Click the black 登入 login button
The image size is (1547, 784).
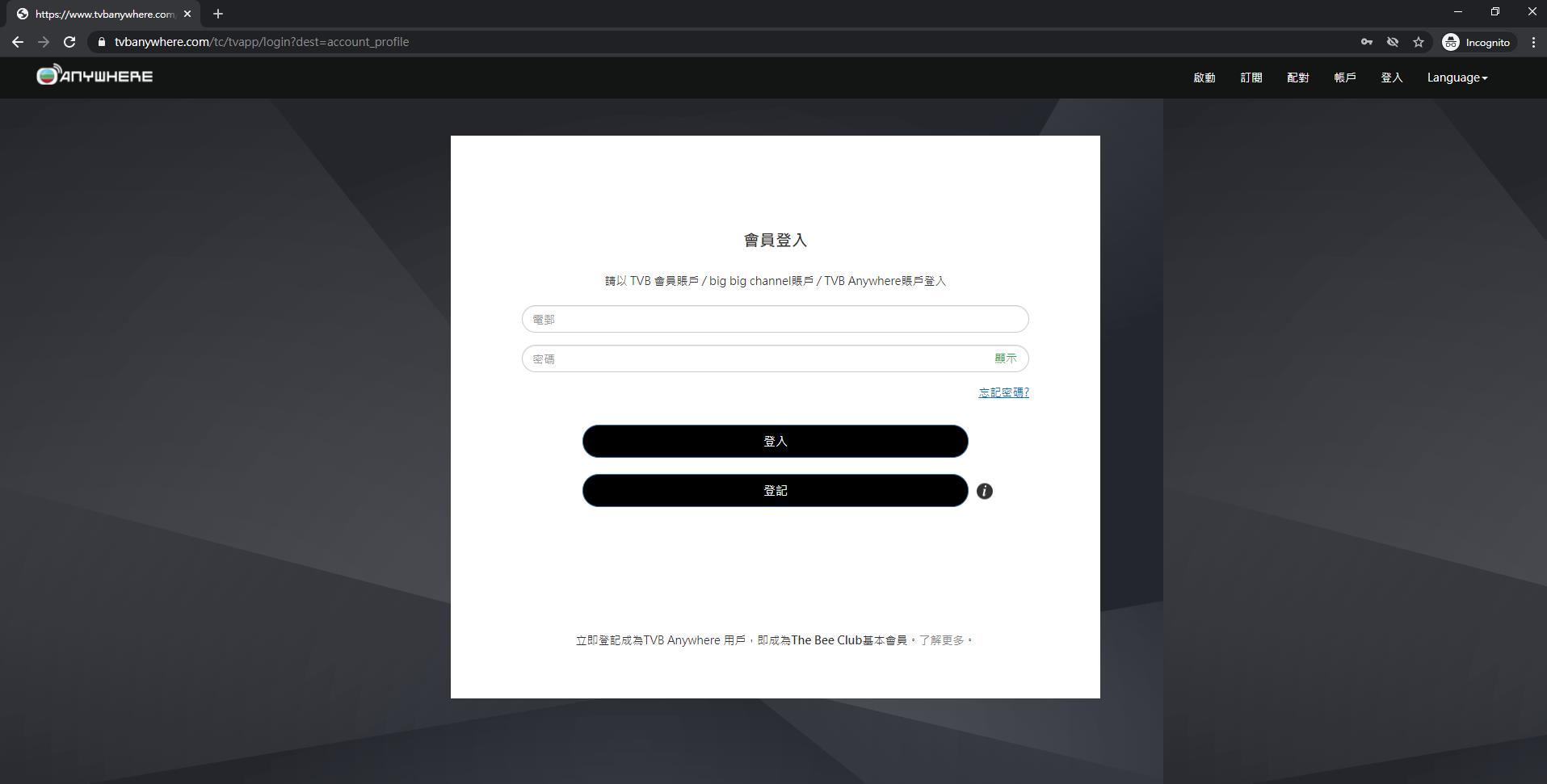pos(775,441)
